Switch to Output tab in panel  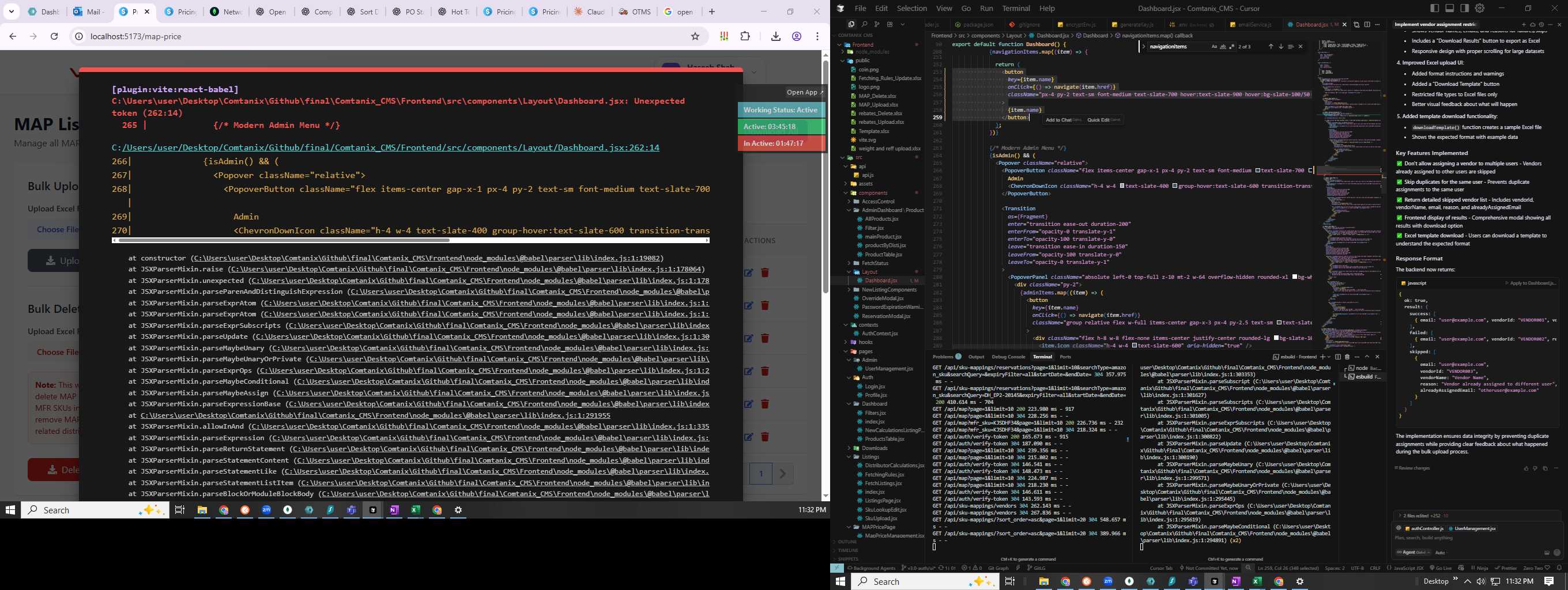976,357
